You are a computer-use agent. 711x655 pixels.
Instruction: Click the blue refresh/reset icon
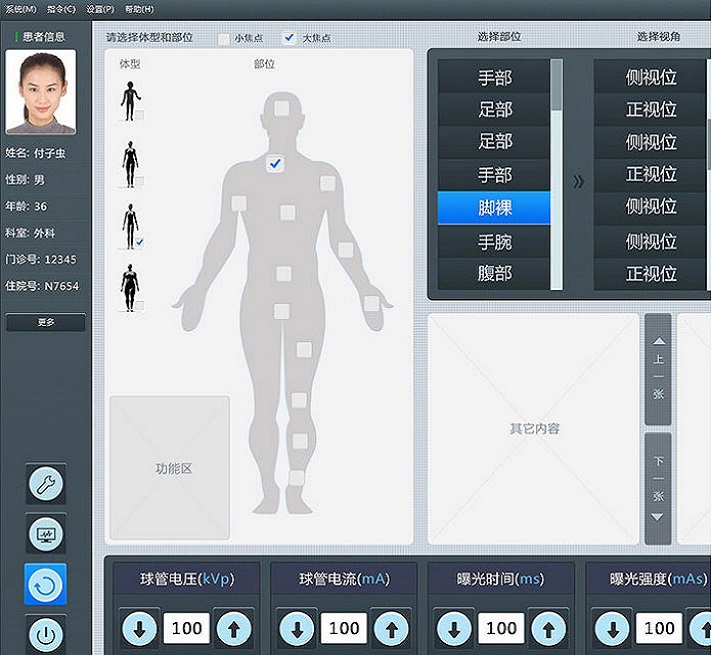[46, 584]
